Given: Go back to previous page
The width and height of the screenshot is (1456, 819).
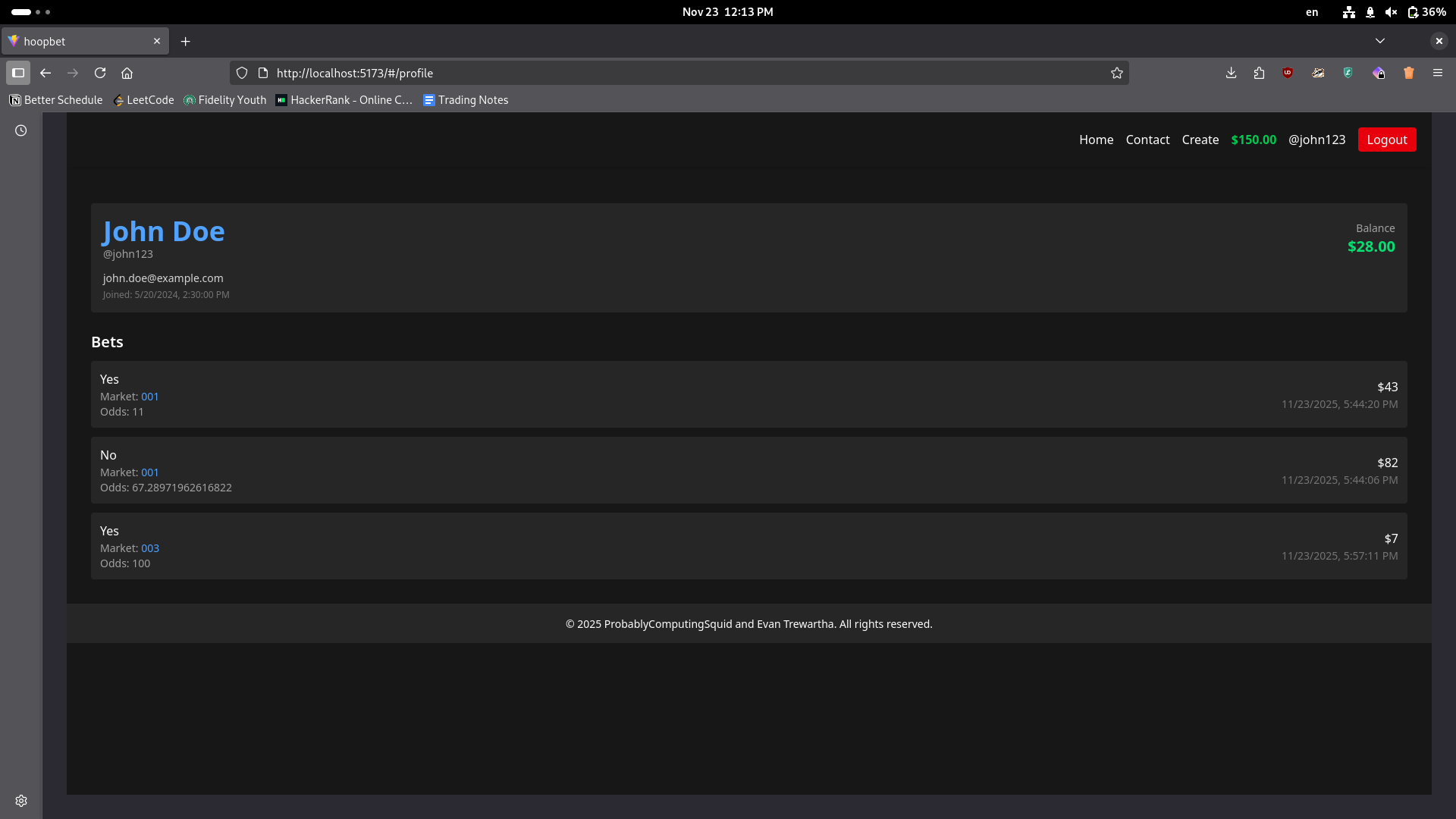Looking at the screenshot, I should (x=45, y=73).
